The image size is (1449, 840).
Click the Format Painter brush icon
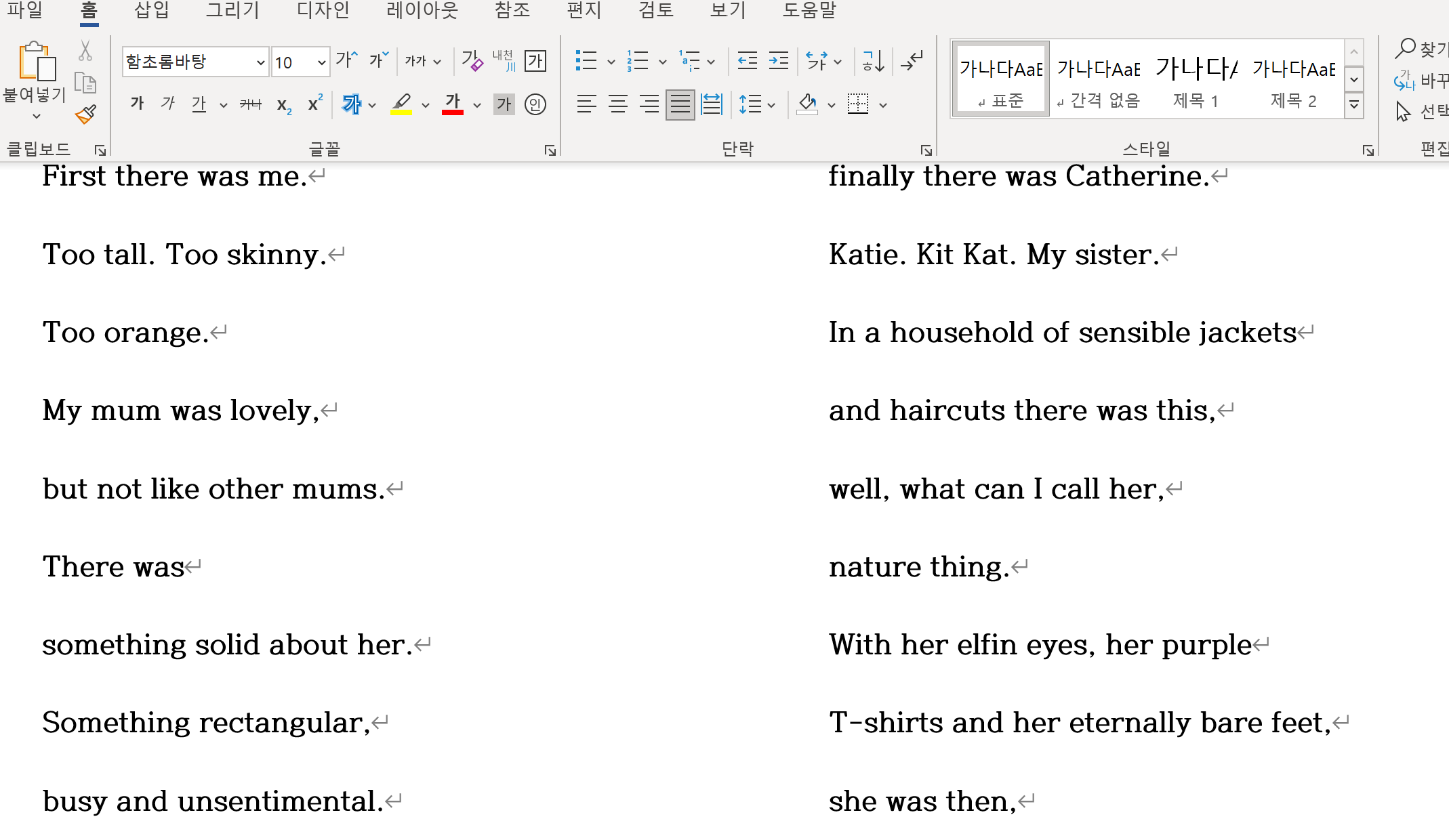[x=85, y=114]
